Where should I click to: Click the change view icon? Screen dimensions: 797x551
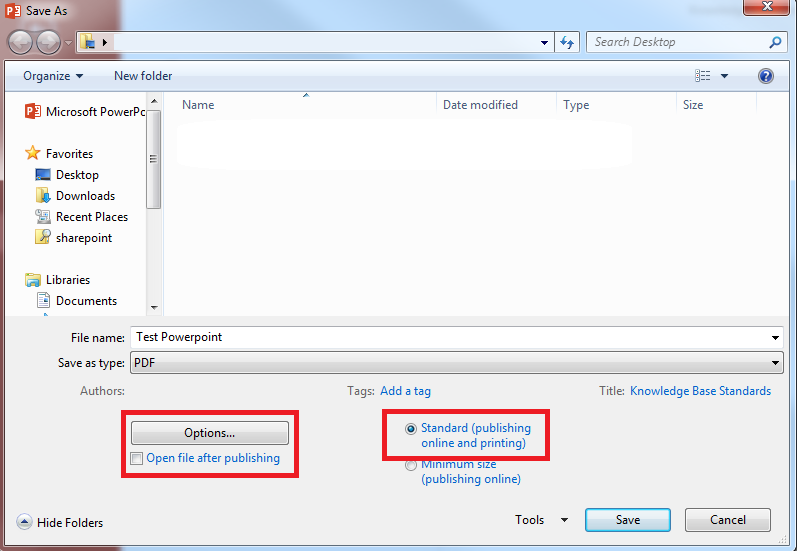point(704,76)
